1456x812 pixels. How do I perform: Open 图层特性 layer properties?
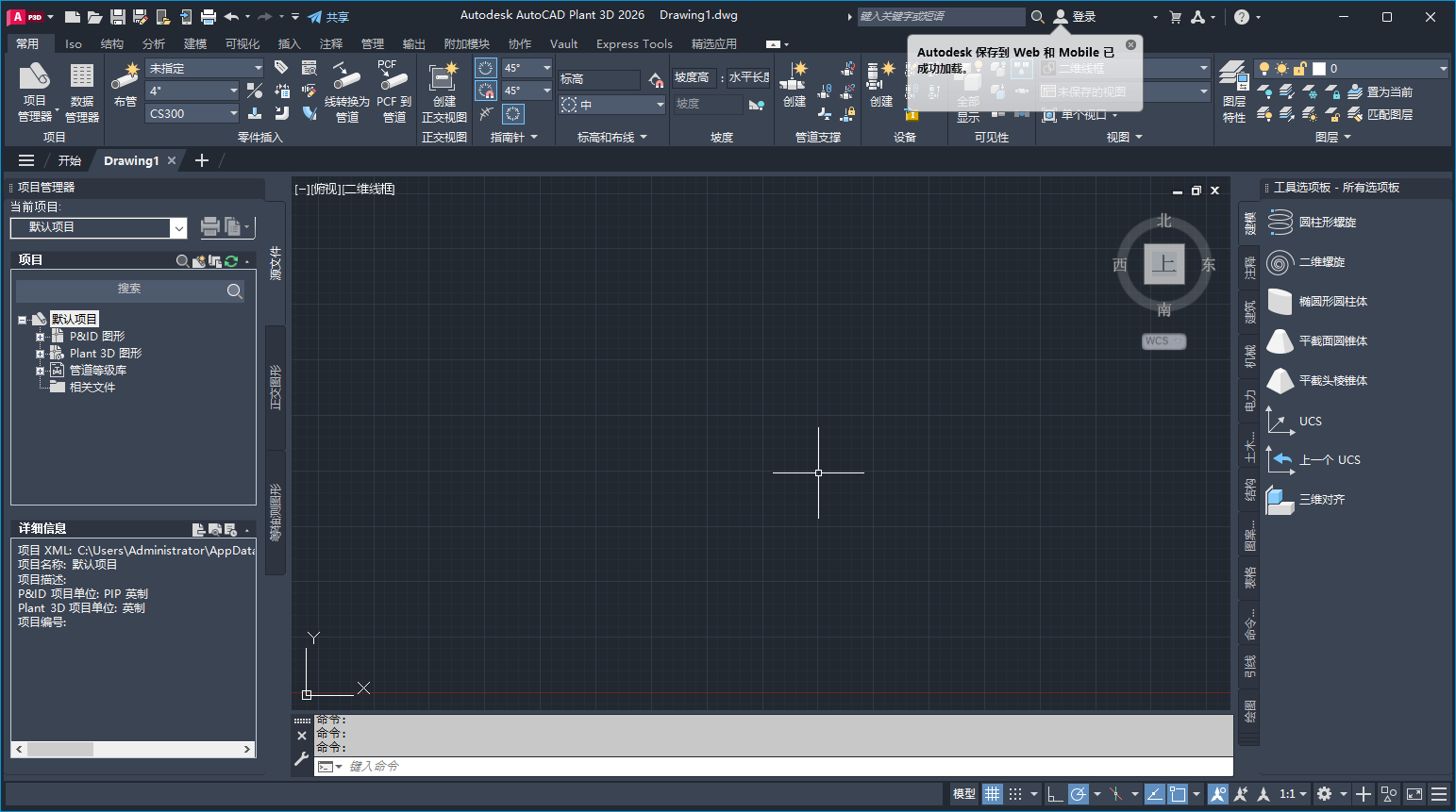1234,92
